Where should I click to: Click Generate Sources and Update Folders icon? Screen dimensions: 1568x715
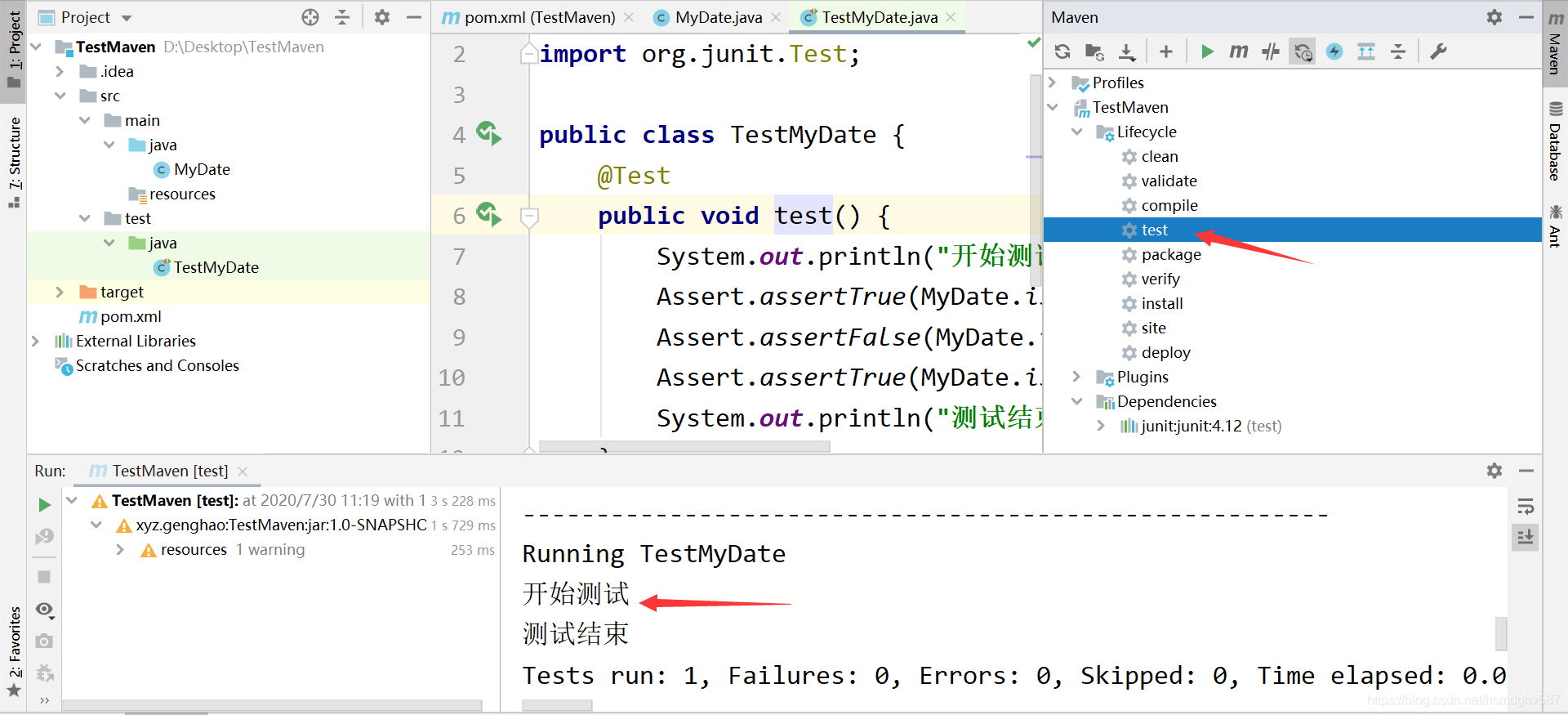tap(1094, 51)
